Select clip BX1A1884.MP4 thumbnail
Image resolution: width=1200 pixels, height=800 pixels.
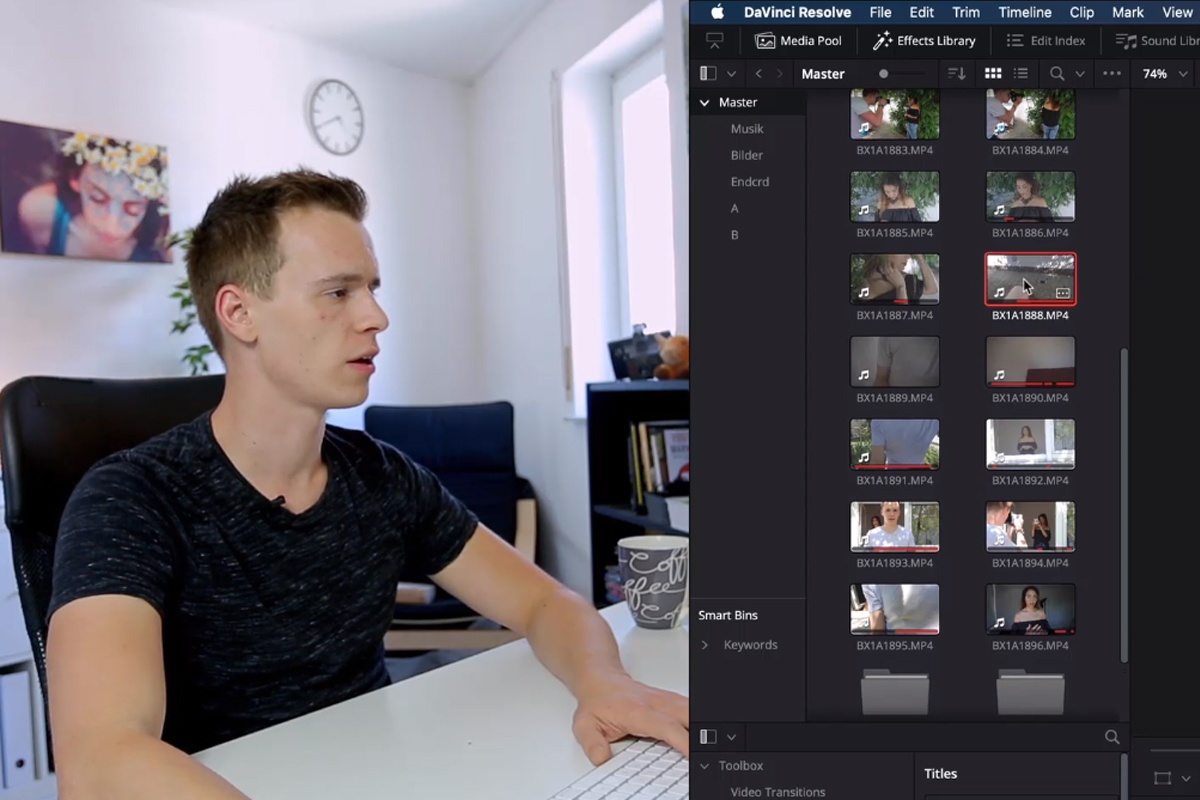click(1031, 114)
